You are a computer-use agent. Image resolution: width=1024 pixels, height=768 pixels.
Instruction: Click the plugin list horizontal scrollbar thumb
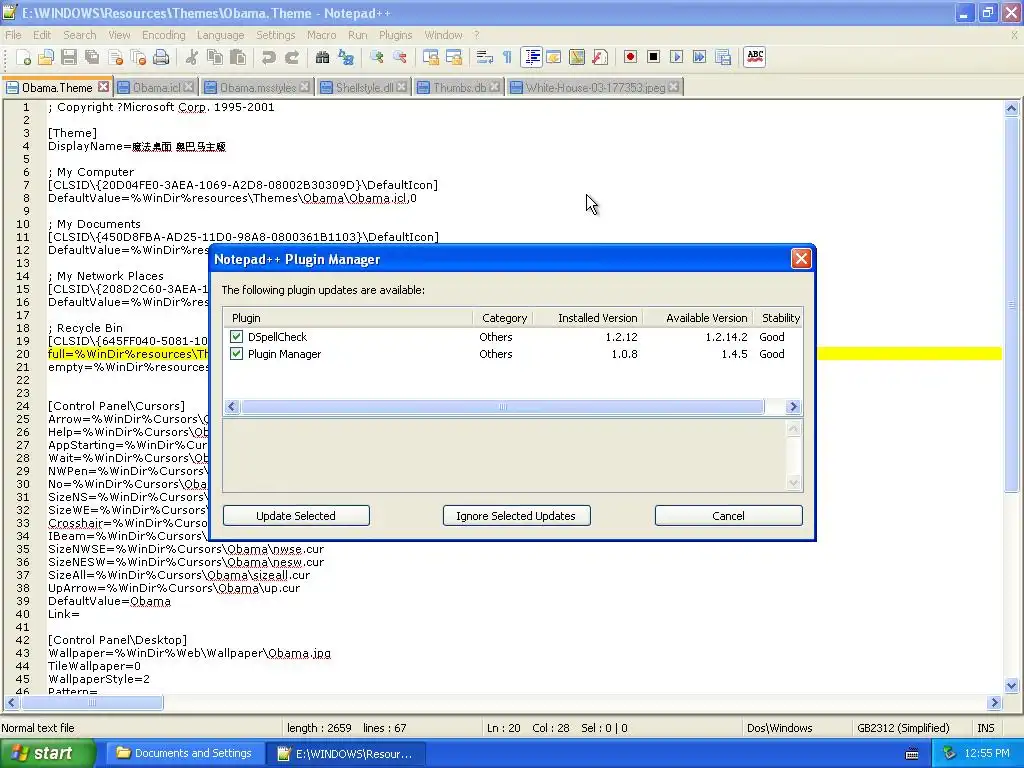click(x=503, y=407)
